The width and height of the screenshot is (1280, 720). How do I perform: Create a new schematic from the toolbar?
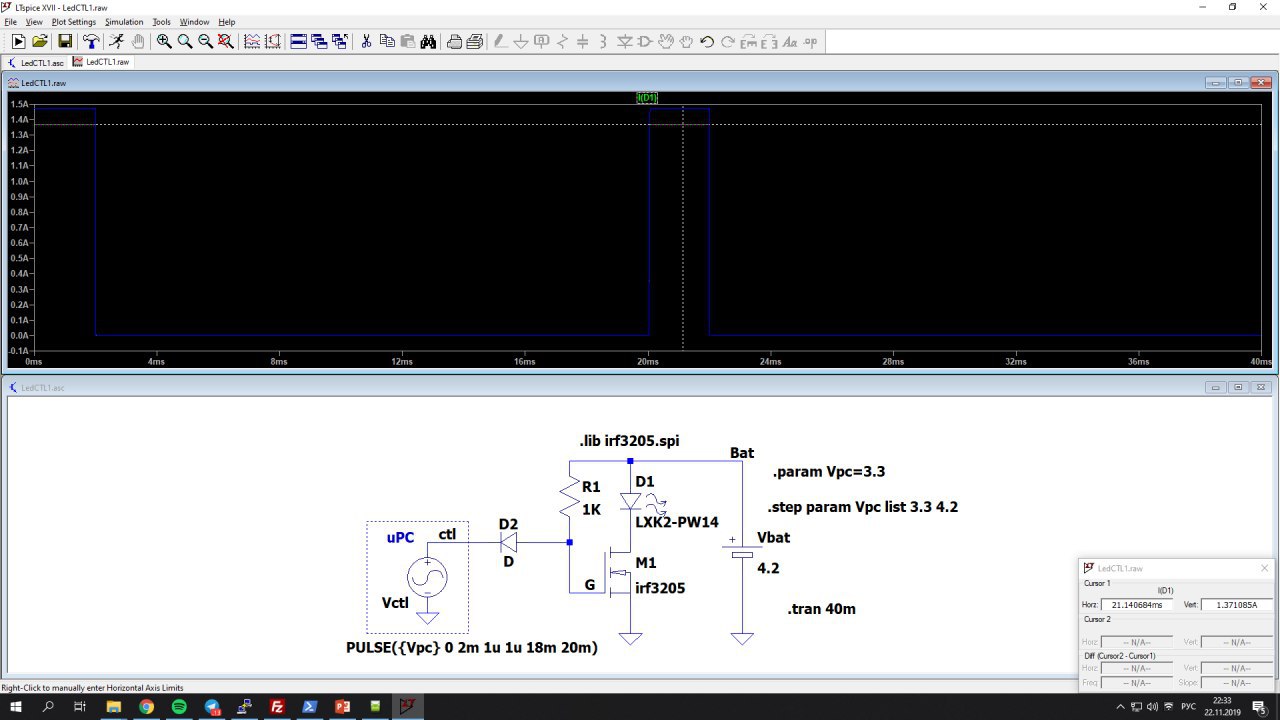(18, 41)
